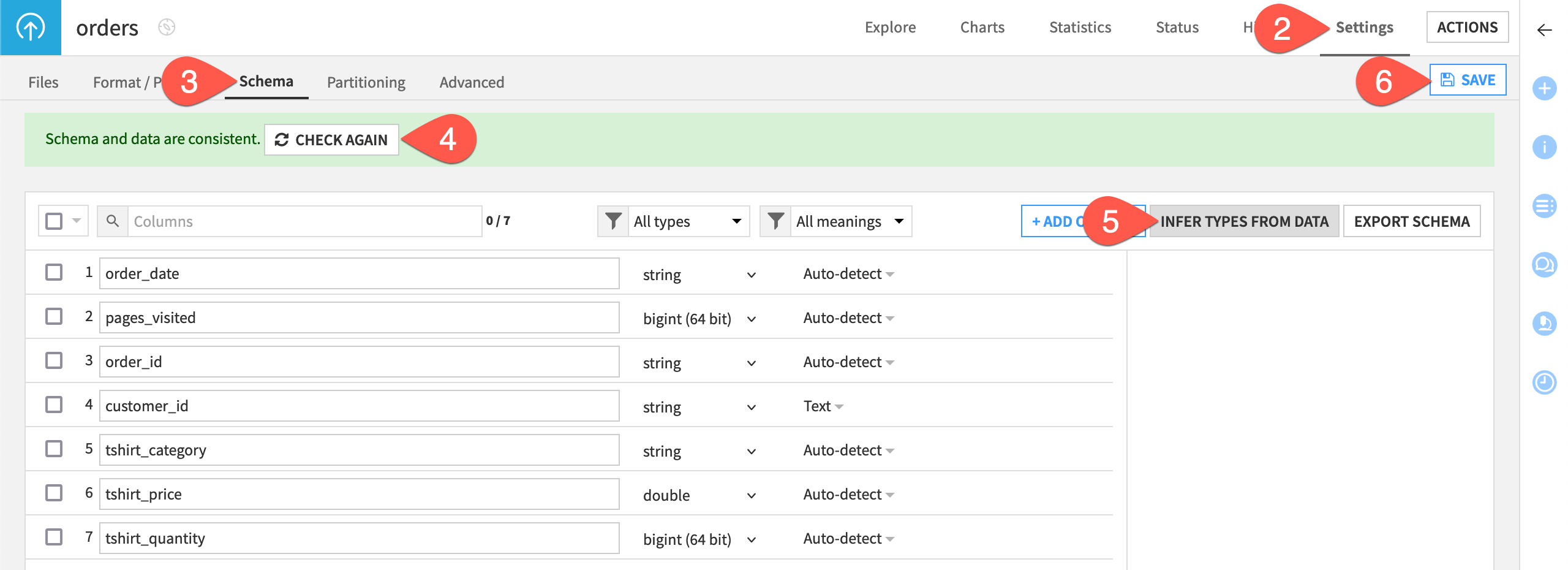This screenshot has height=570, width=1568.
Task: Click the schema list icon in sidebar
Action: point(1544,206)
